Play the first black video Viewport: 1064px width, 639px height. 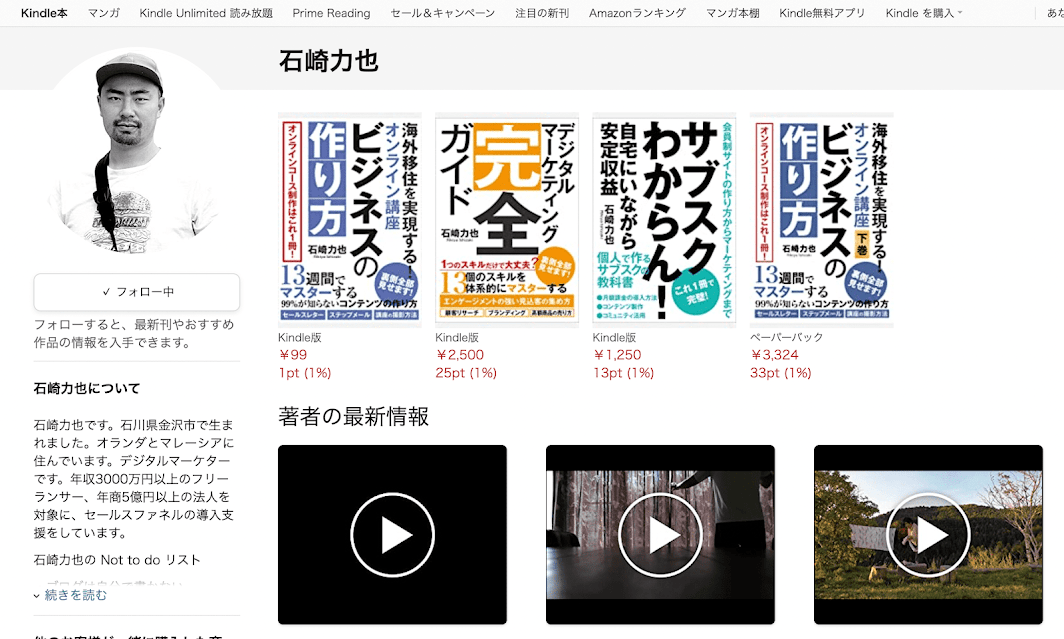coord(392,535)
